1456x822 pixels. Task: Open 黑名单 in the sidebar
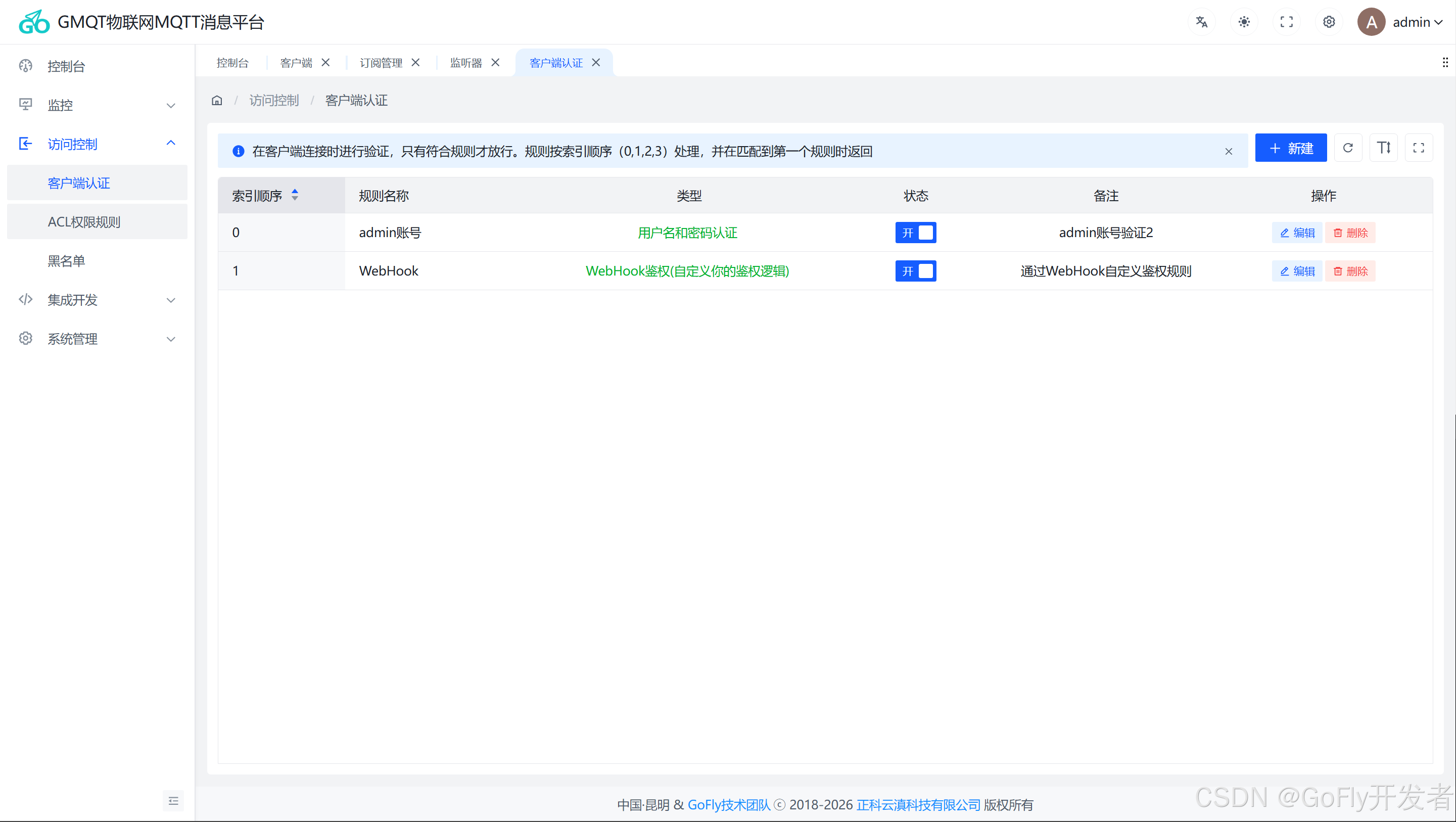tap(97, 261)
